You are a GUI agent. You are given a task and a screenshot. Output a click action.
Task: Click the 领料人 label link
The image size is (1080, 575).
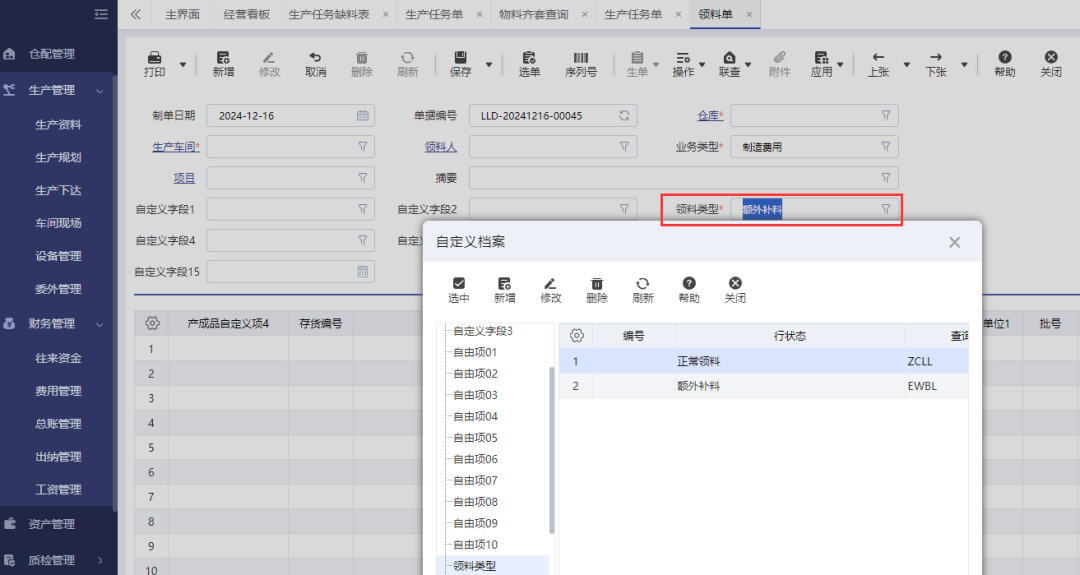click(441, 147)
